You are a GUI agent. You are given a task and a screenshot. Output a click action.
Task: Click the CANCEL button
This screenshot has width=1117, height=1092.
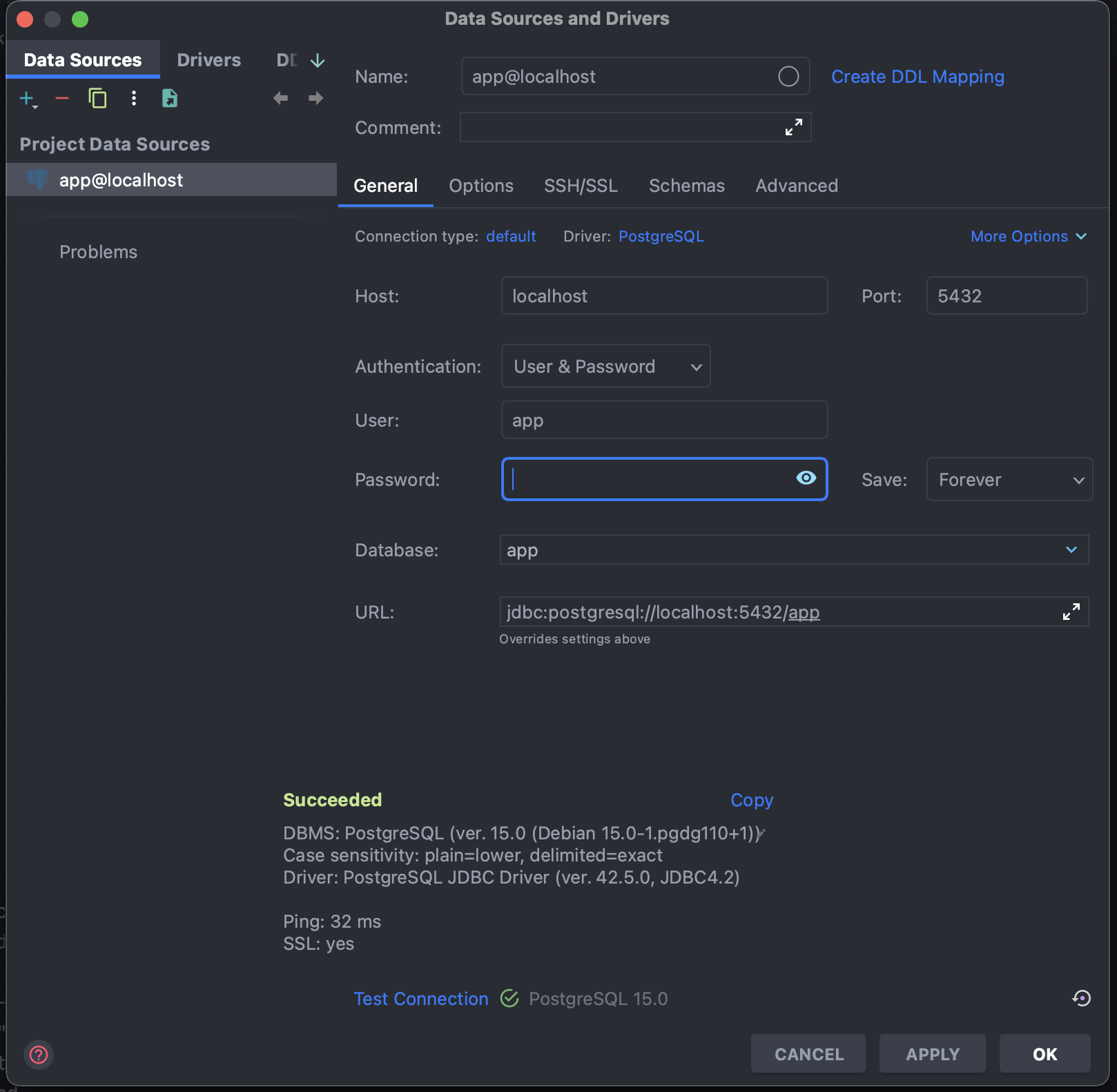point(808,1053)
